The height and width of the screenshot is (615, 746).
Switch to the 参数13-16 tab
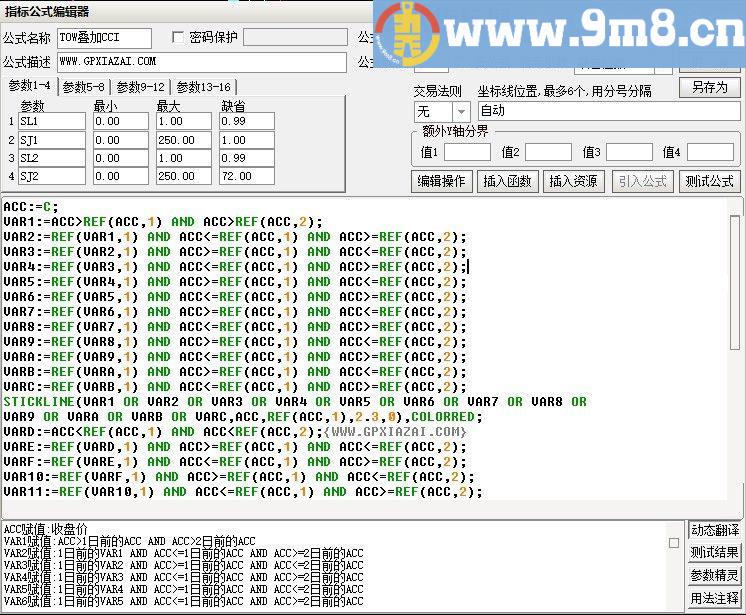click(x=204, y=87)
